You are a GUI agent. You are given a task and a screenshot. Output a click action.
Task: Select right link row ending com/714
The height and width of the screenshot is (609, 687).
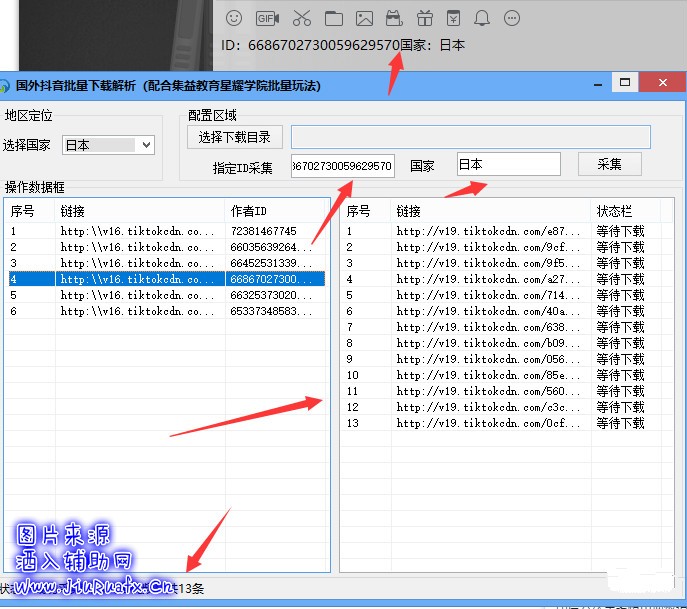tap(506, 295)
